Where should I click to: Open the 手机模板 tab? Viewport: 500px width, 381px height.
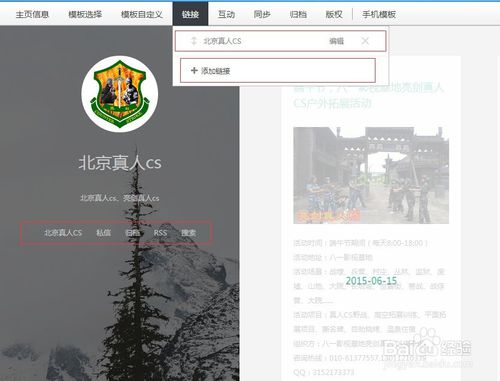tap(379, 14)
